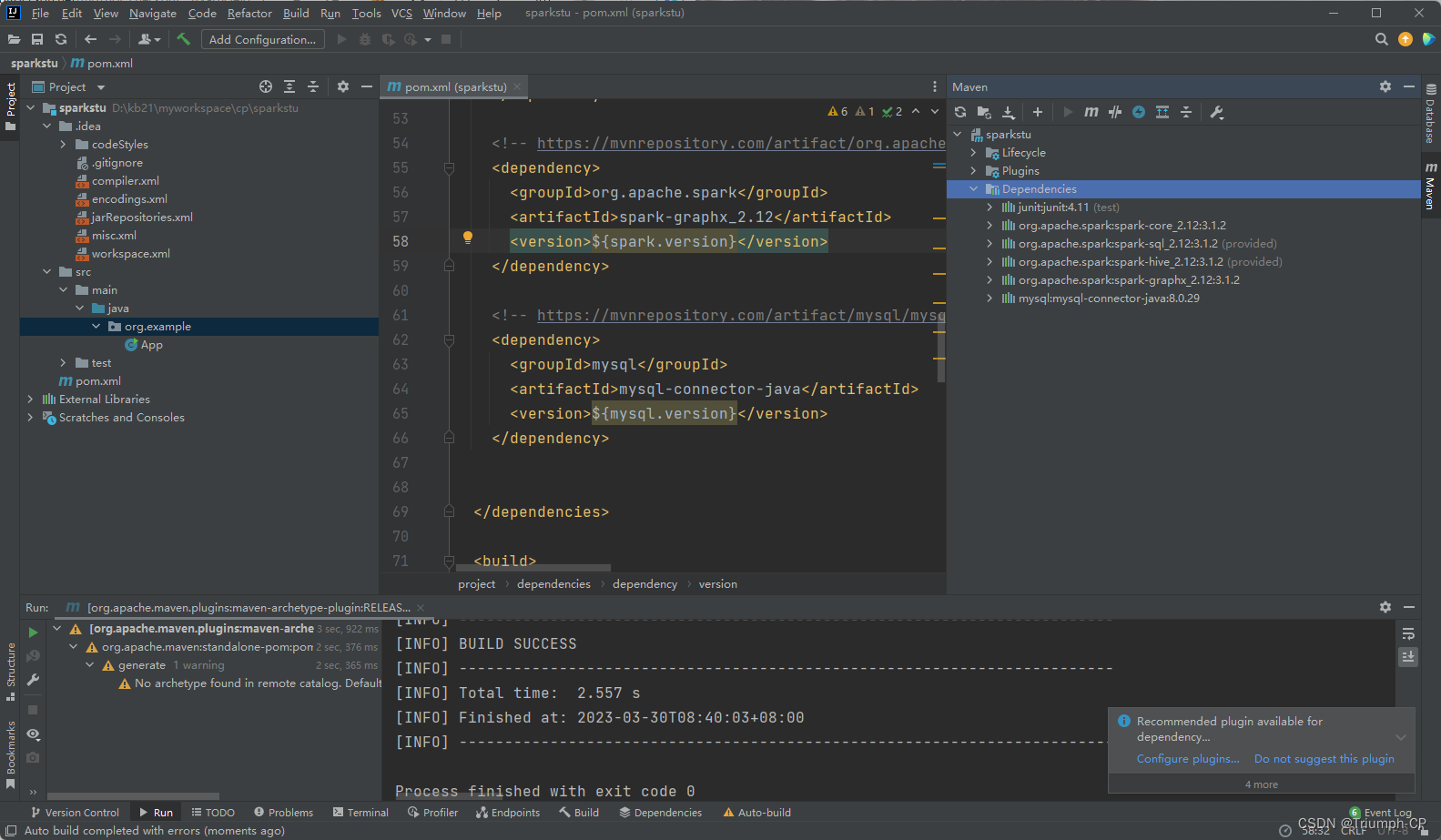Image resolution: width=1441 pixels, height=840 pixels.
Task: Expand Scratches and Consoles node
Action: (x=30, y=418)
